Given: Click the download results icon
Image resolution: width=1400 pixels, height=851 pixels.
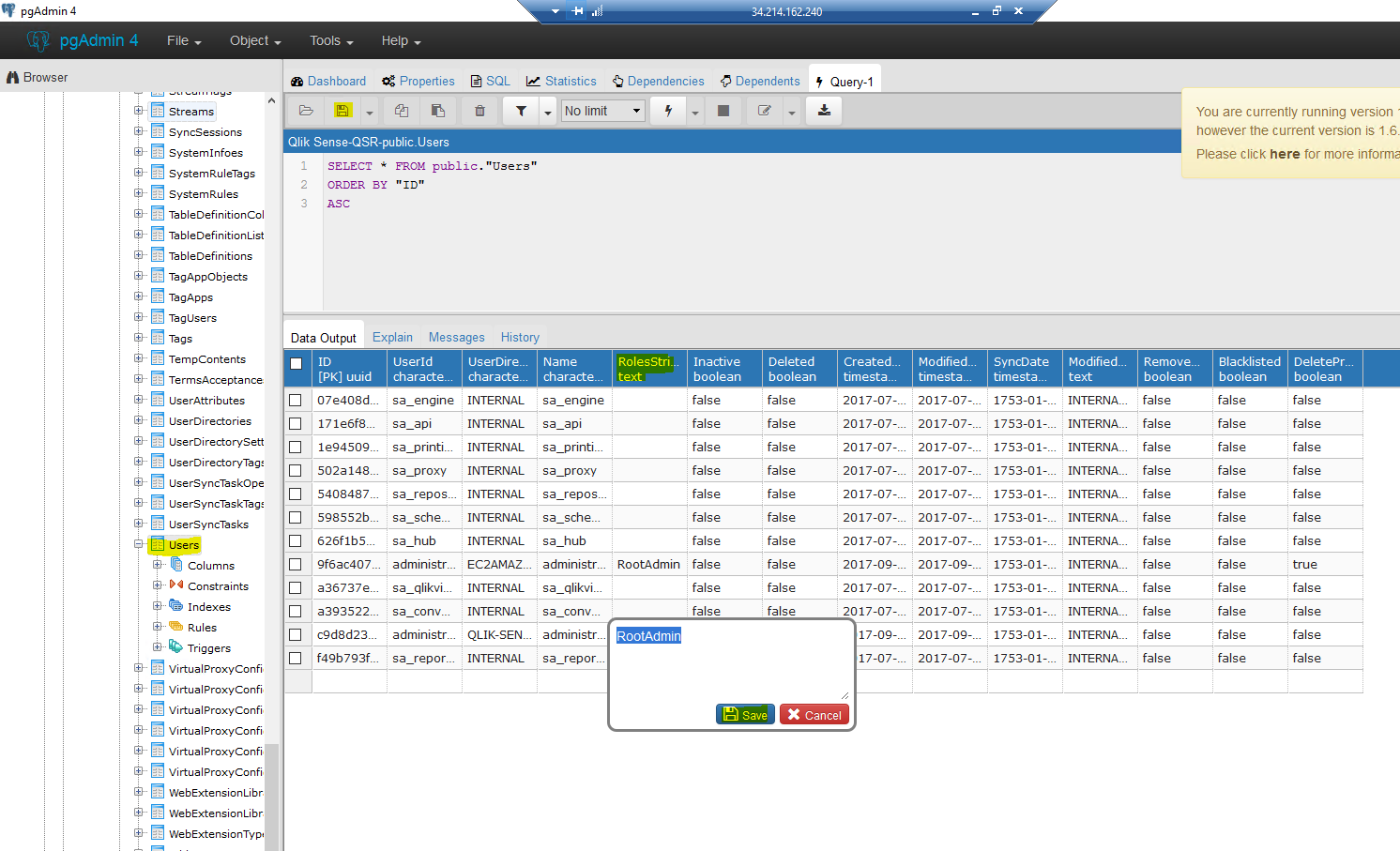Looking at the screenshot, I should point(824,111).
